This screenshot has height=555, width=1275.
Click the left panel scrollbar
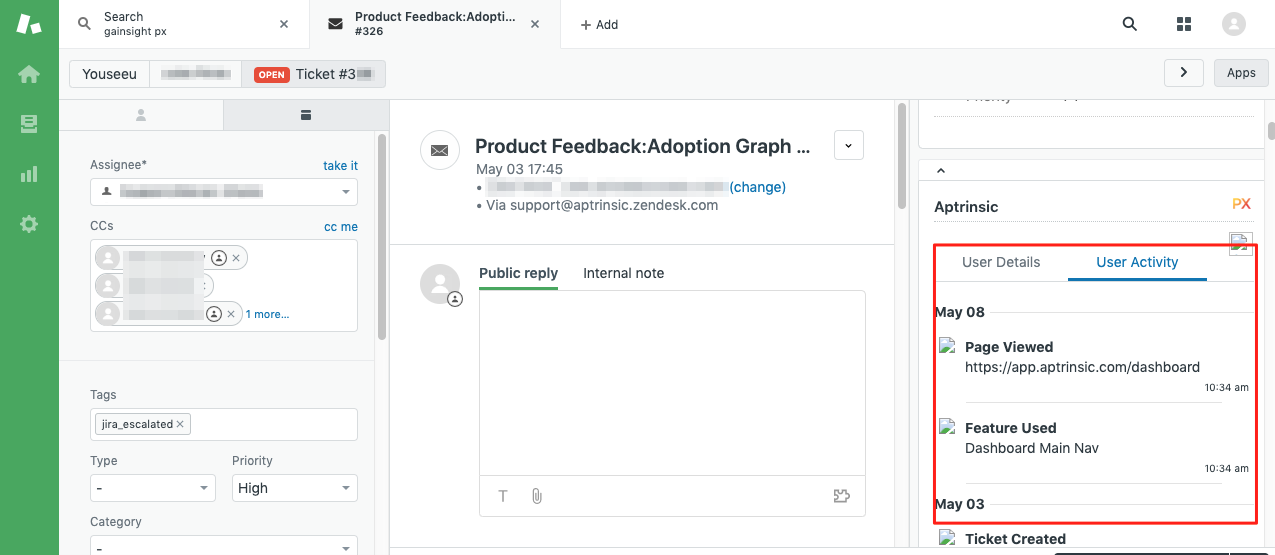pyautogui.click(x=382, y=235)
